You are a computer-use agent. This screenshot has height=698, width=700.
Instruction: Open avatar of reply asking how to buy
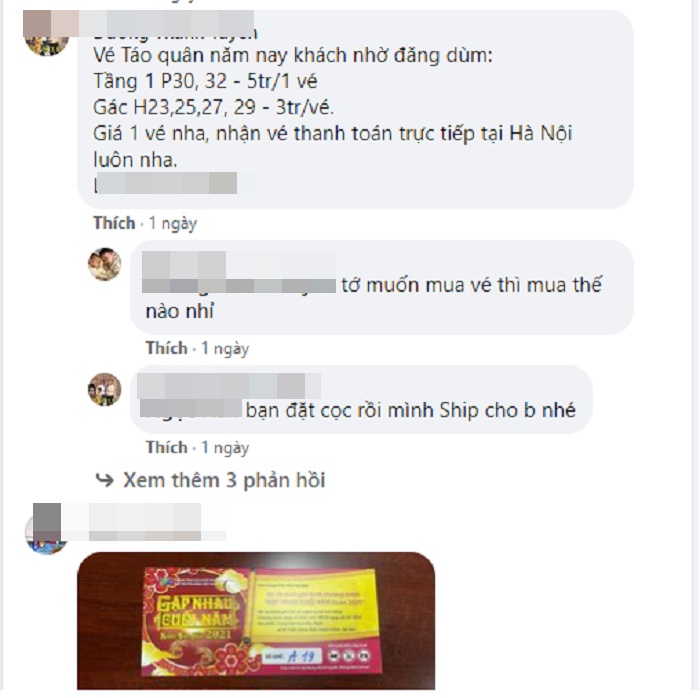point(104,264)
